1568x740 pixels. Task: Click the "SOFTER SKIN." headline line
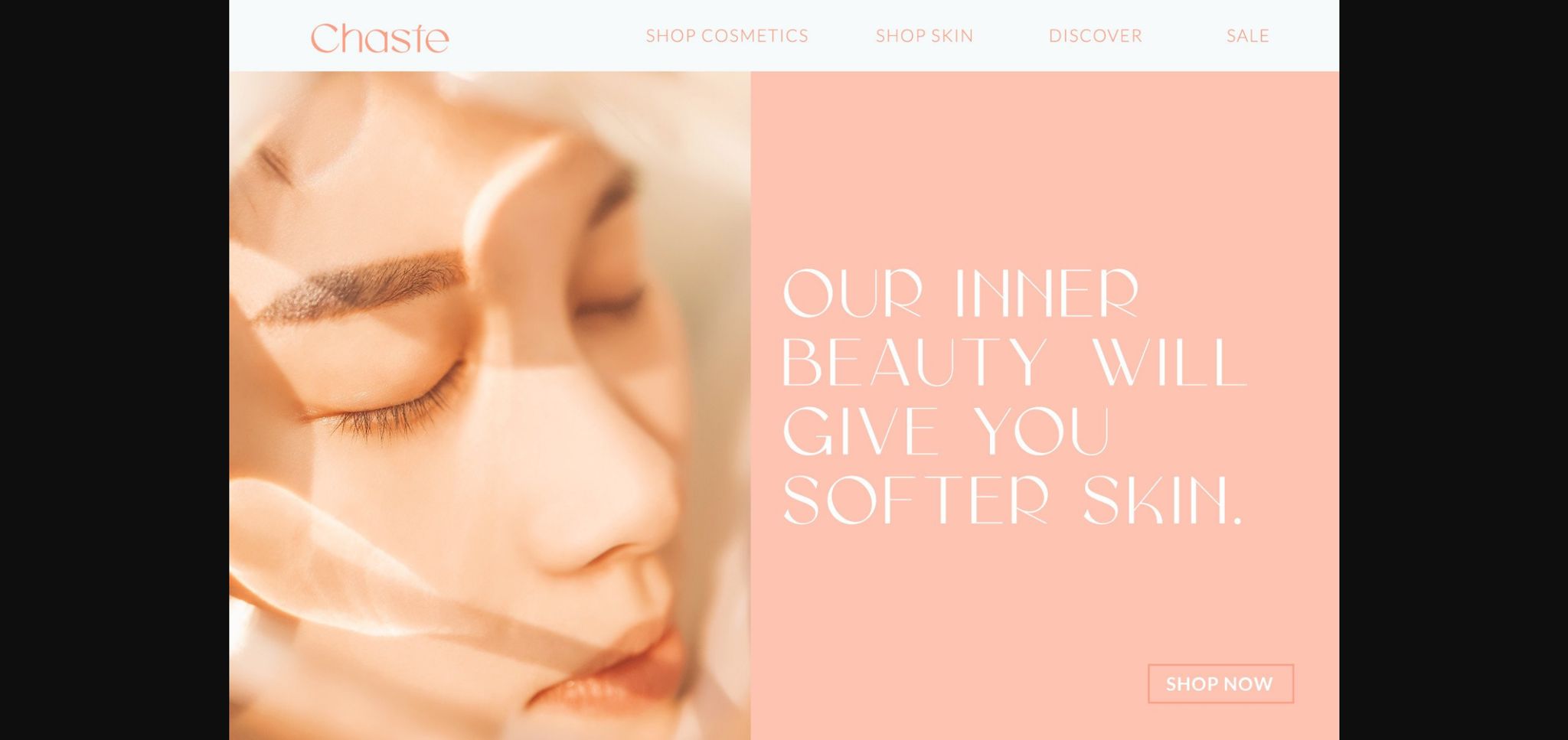click(x=1012, y=500)
